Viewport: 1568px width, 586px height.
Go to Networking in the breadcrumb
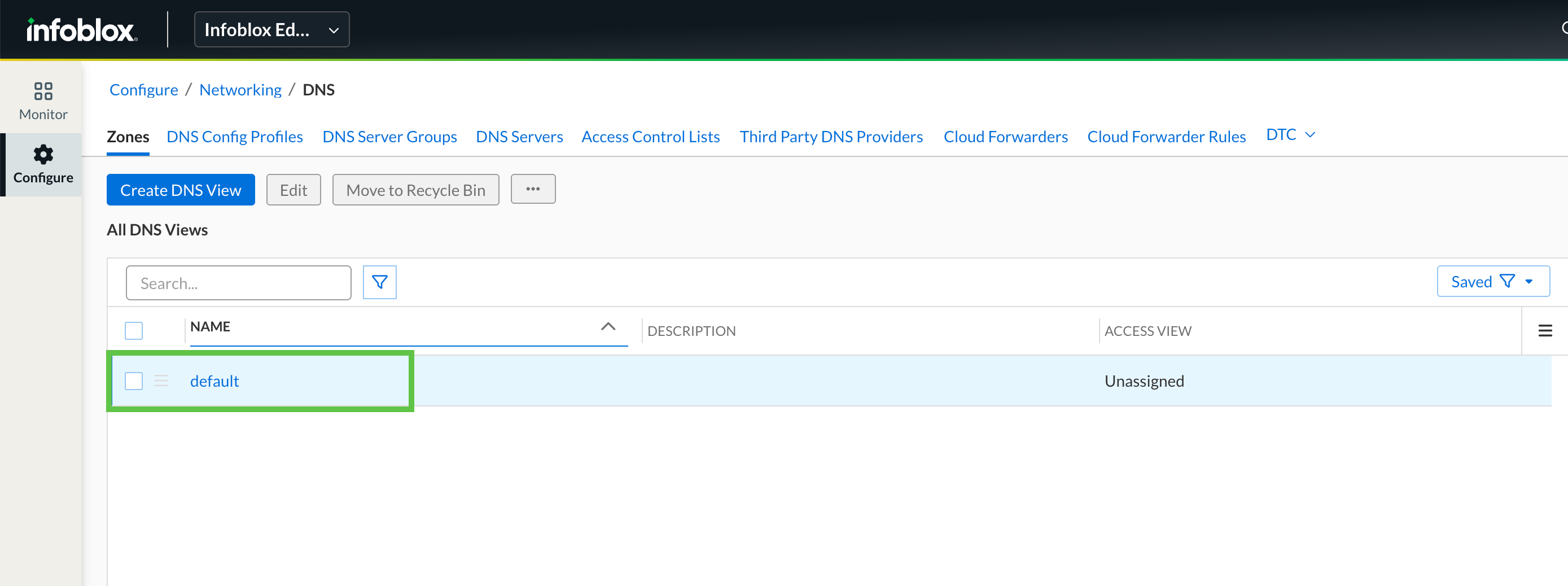[x=240, y=90]
